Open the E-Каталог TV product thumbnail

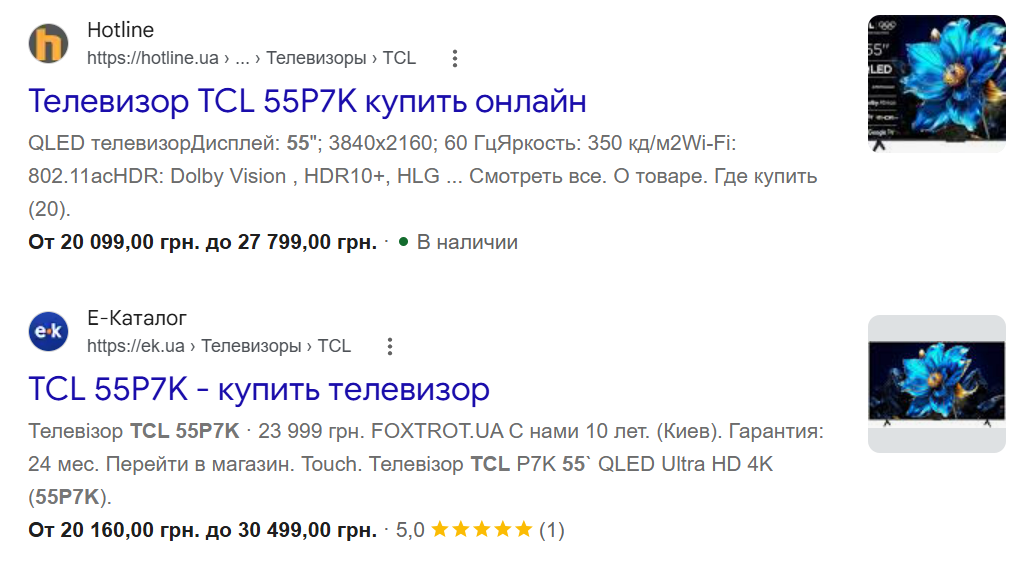937,384
